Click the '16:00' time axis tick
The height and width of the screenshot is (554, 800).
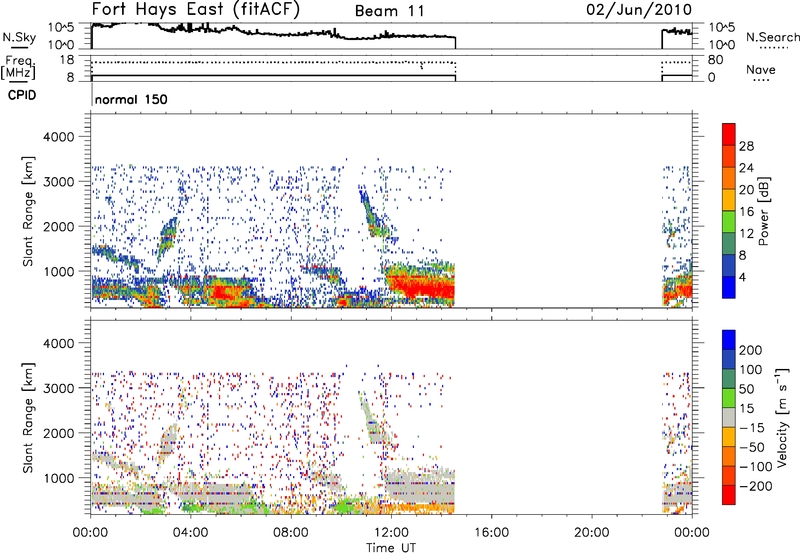[x=492, y=533]
